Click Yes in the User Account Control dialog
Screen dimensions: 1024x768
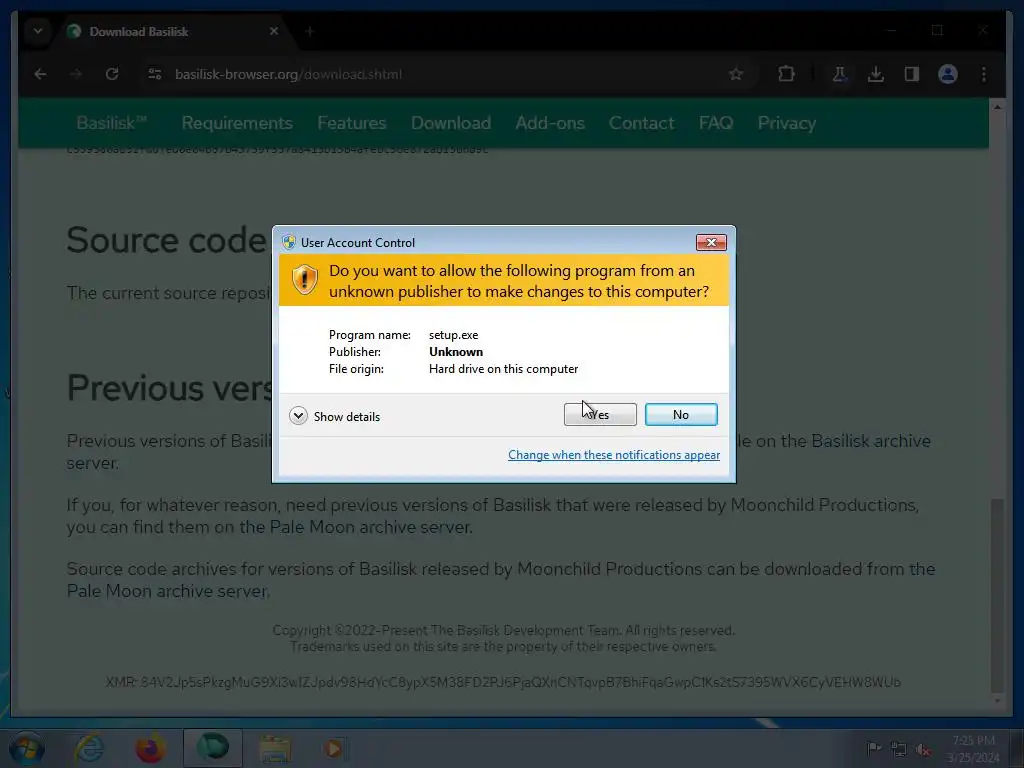[600, 415]
